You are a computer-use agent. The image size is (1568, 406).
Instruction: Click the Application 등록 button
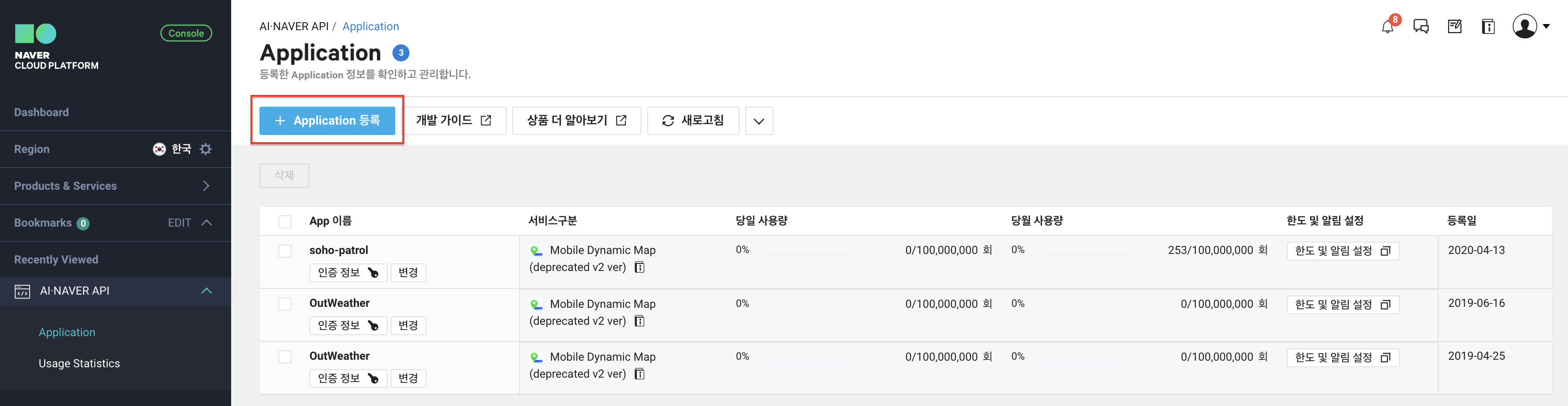(x=327, y=121)
